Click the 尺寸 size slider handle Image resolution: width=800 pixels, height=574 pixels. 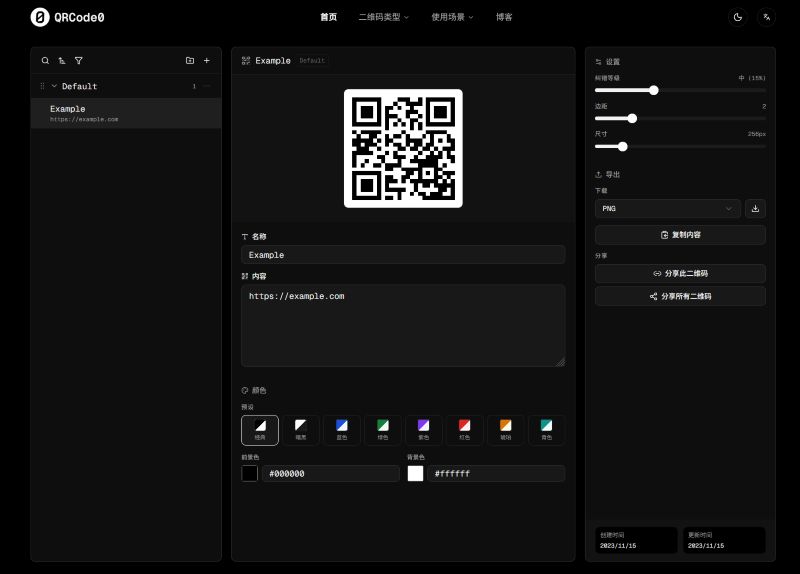click(x=622, y=146)
